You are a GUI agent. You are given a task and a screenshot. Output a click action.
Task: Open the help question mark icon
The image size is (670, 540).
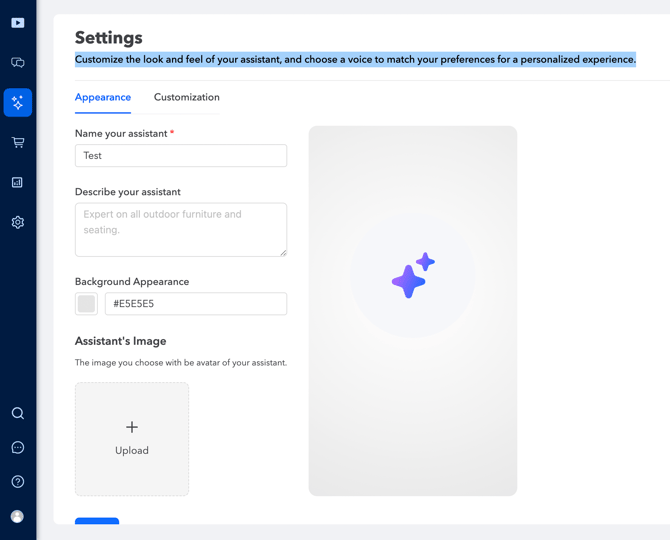[x=18, y=482]
